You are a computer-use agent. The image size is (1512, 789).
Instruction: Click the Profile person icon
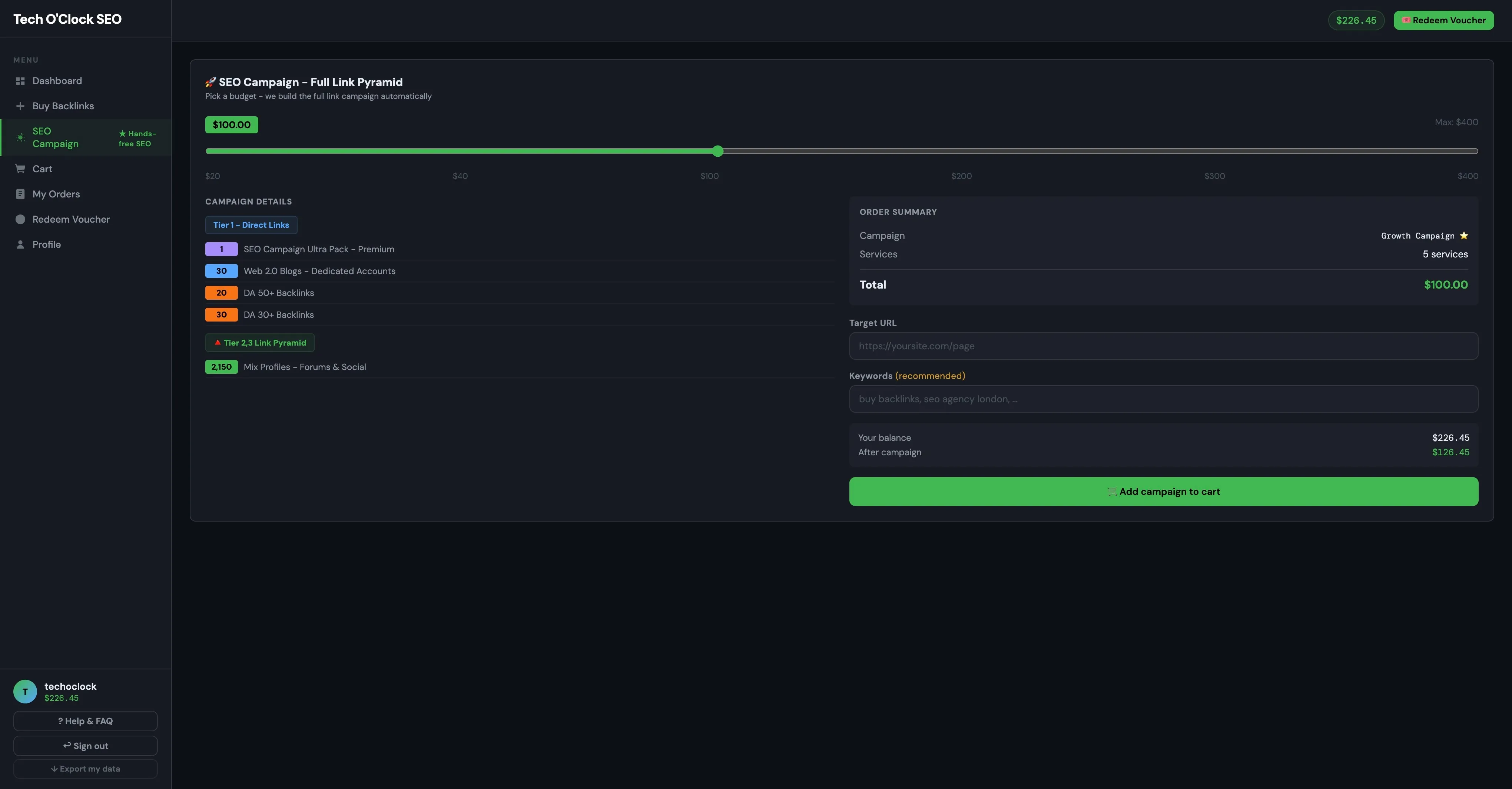(20, 244)
